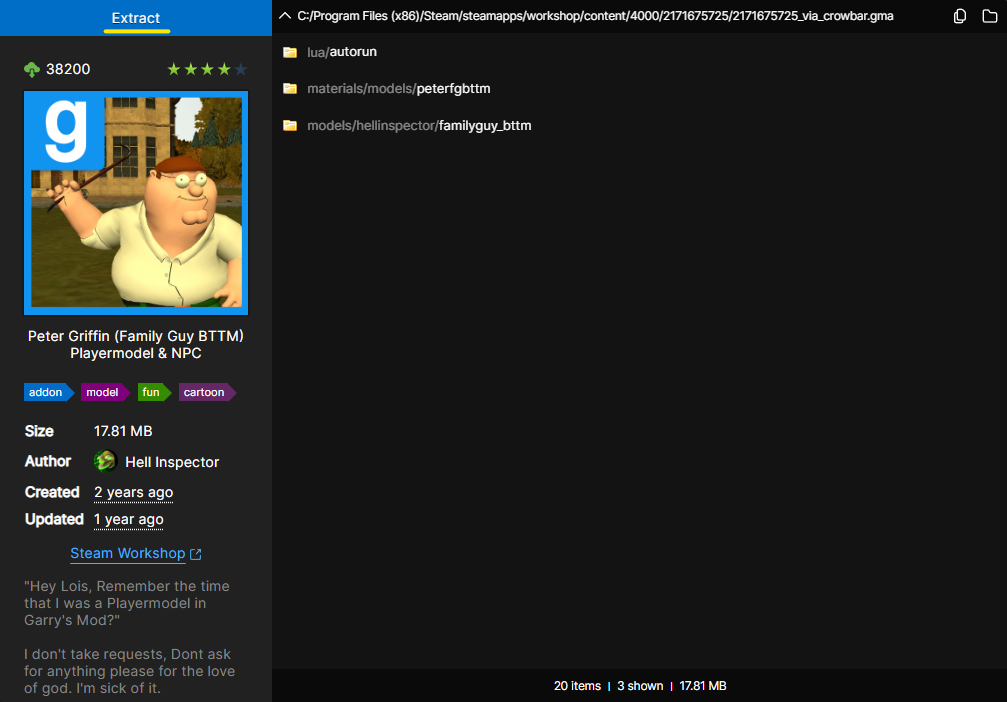Click the star rating display
Viewport: 1007px width, 702px height.
(x=206, y=69)
